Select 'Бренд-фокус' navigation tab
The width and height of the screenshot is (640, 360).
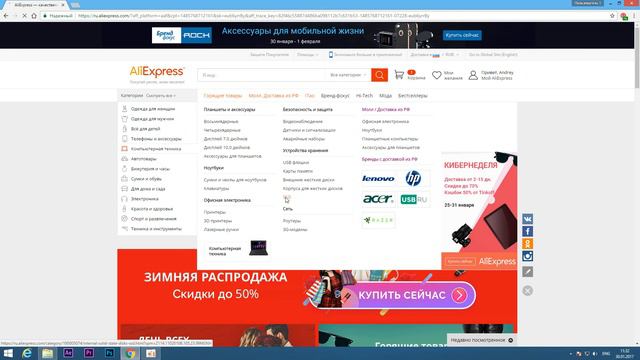pos(335,96)
